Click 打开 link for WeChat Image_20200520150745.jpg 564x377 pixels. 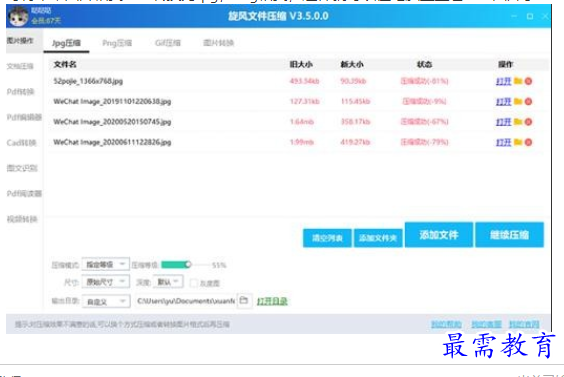(503, 122)
